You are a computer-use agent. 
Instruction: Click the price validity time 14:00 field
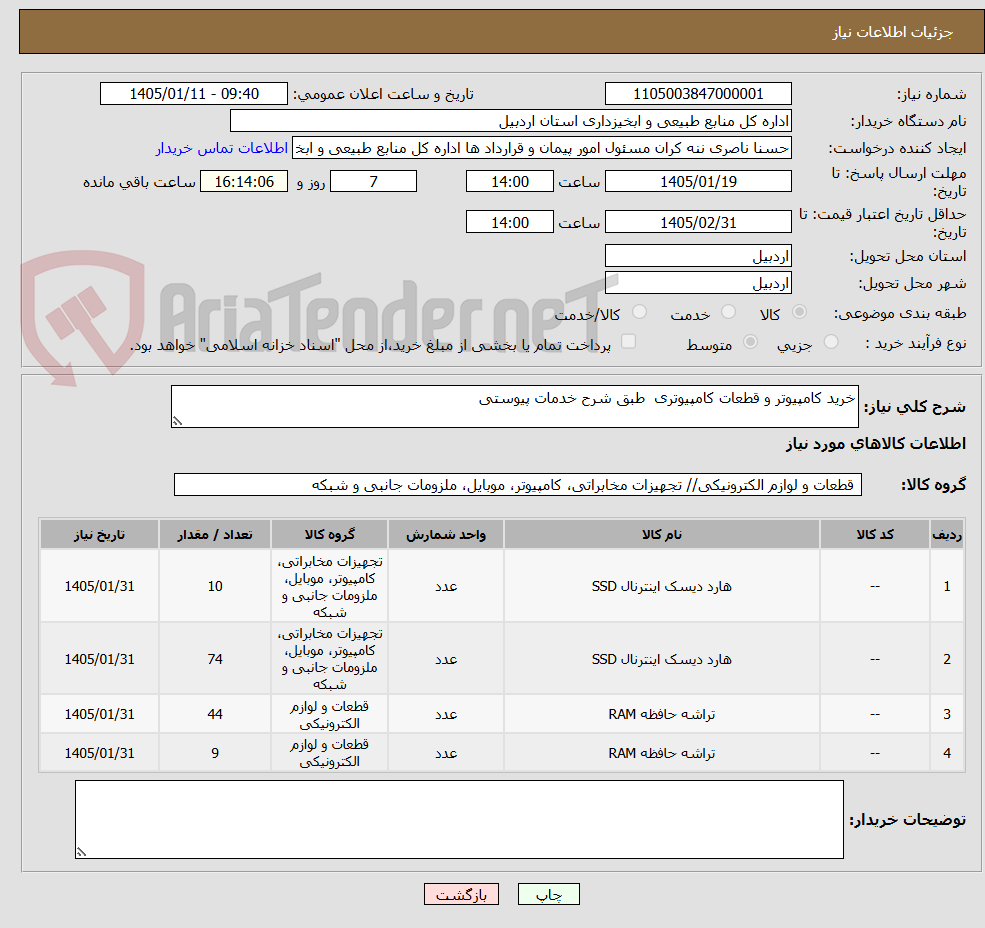[x=509, y=222]
